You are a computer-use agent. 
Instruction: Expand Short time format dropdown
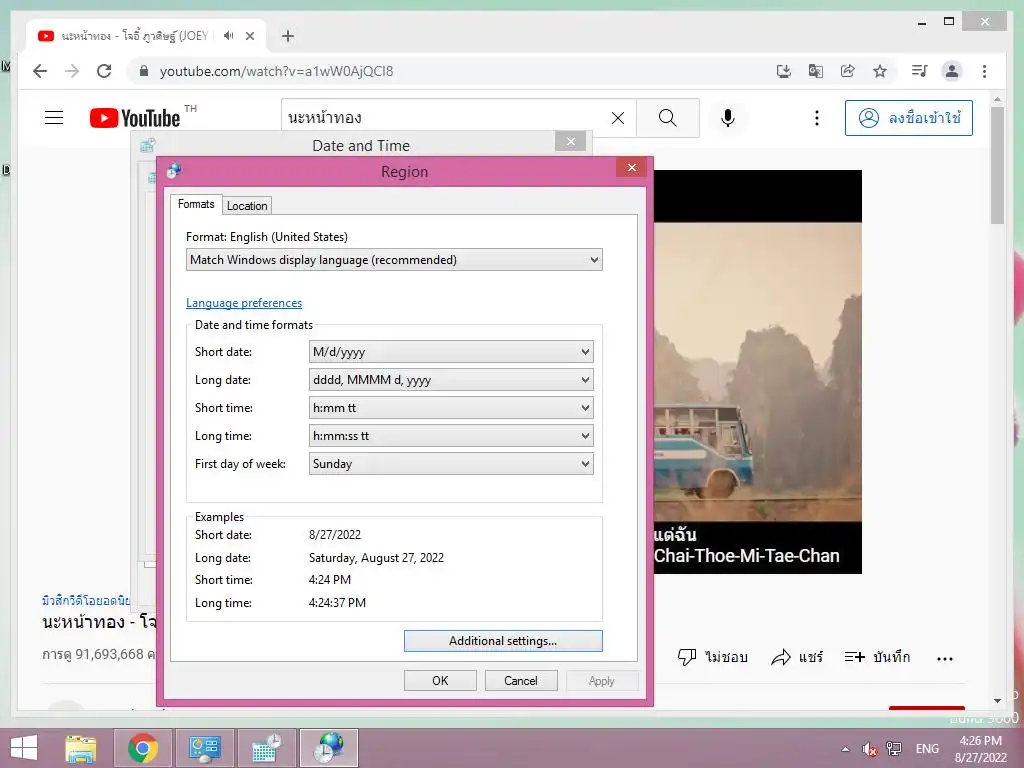click(x=451, y=408)
